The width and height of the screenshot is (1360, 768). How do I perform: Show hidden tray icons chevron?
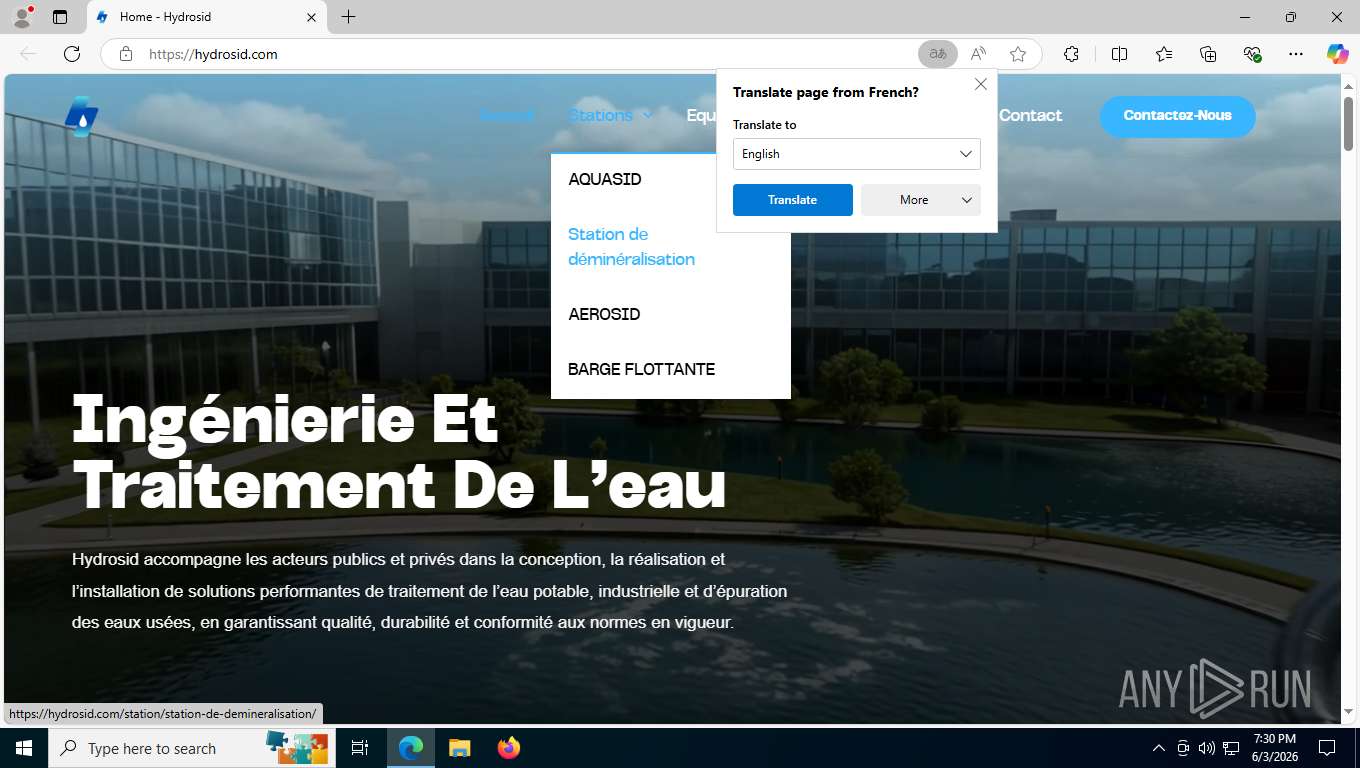[1158, 748]
